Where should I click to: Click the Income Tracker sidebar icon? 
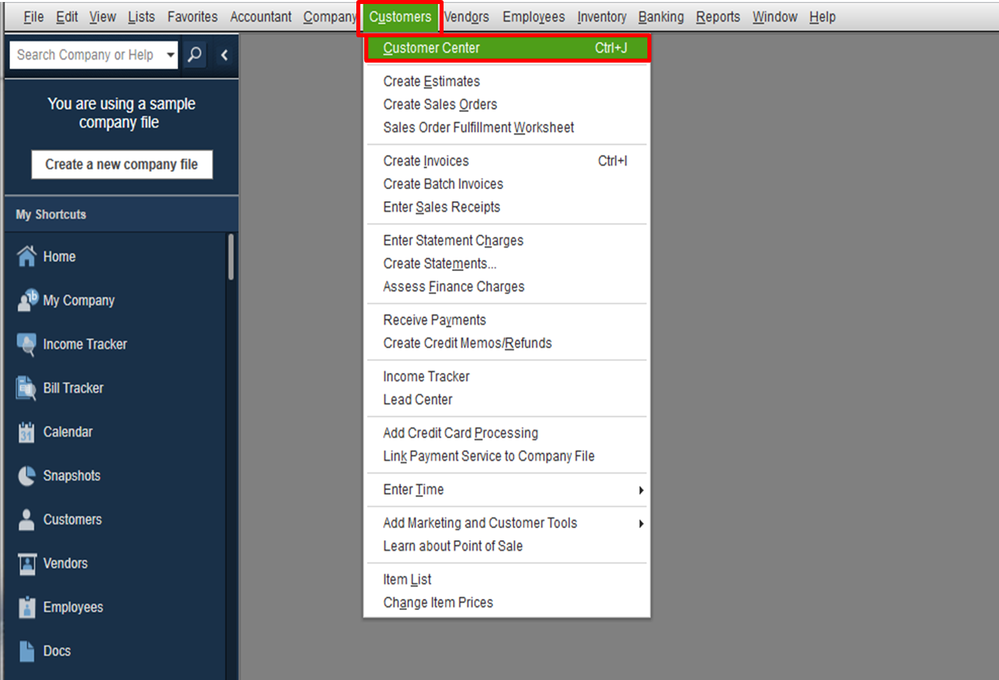27,344
